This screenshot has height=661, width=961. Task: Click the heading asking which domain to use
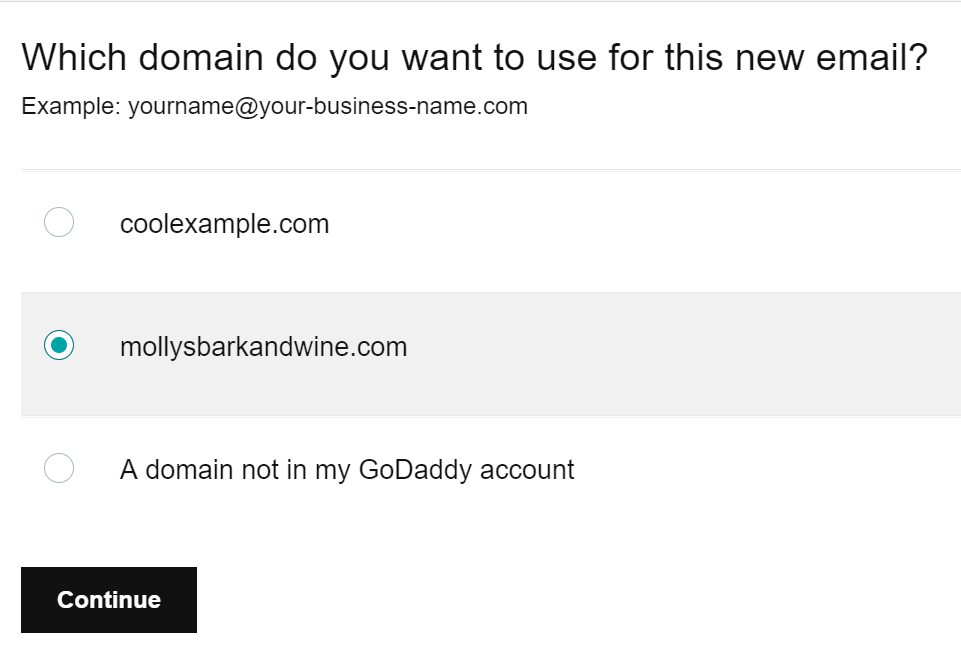[474, 58]
